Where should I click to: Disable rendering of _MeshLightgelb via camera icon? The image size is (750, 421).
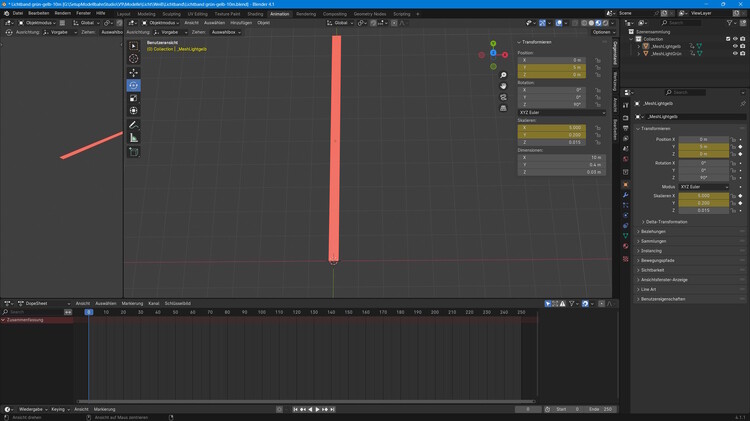743,46
